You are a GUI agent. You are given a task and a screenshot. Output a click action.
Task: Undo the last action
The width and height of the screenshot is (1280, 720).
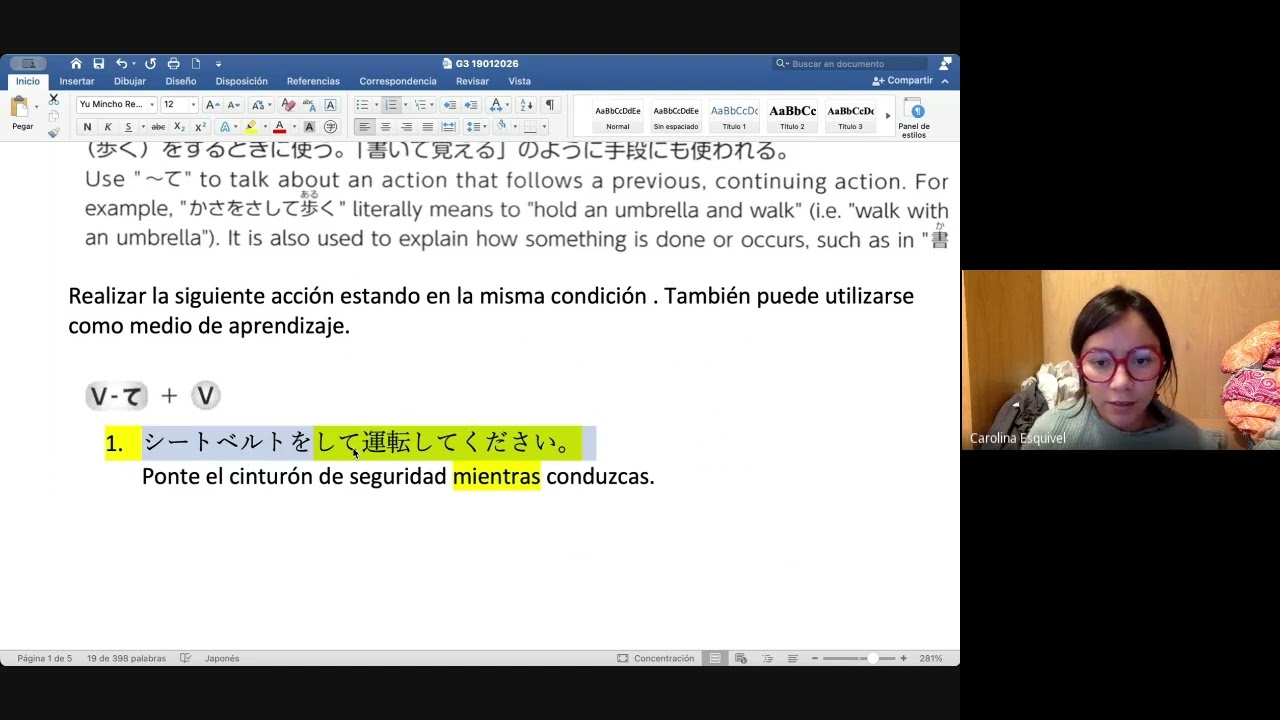(x=122, y=63)
